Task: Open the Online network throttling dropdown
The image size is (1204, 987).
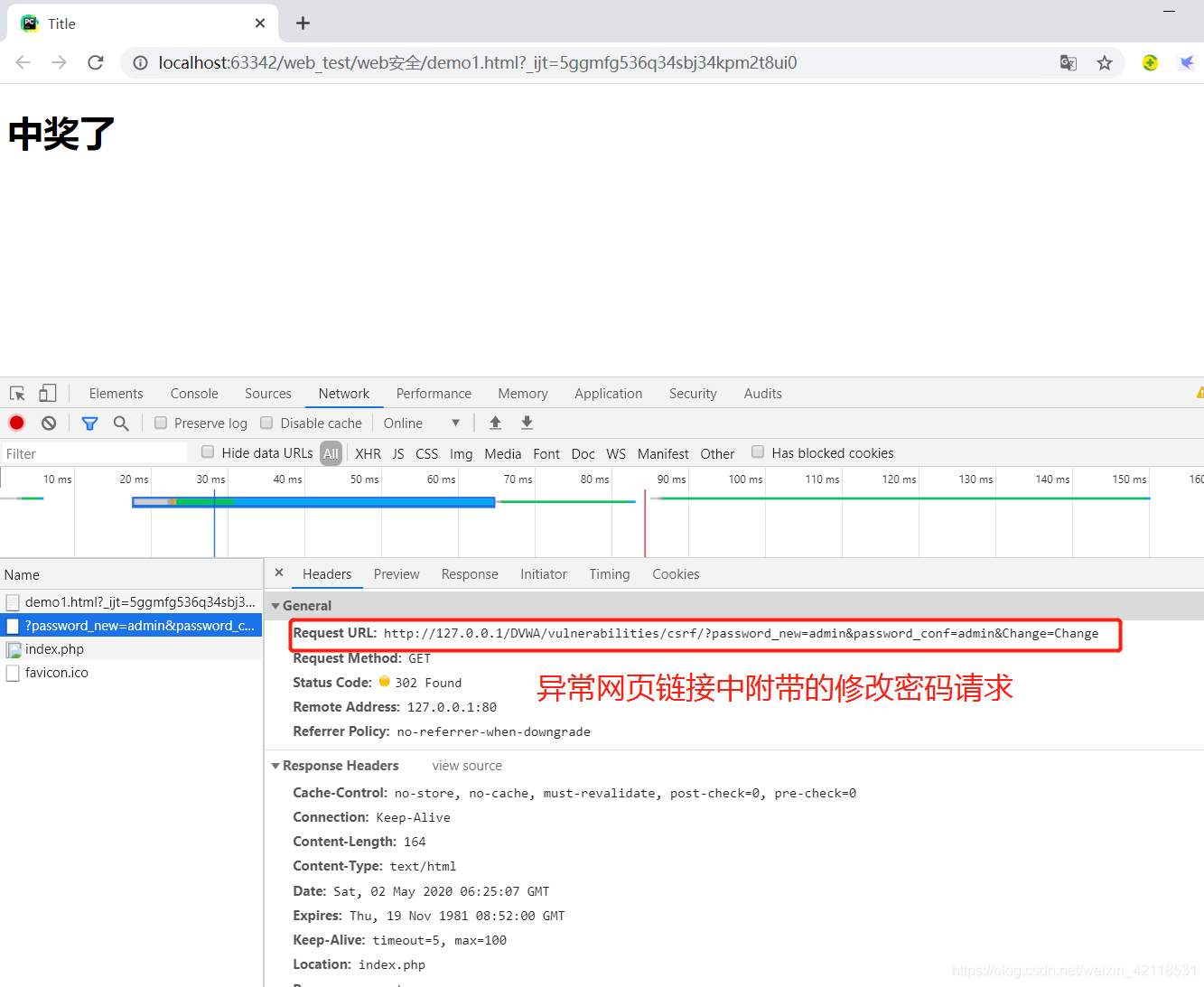Action: tap(420, 423)
